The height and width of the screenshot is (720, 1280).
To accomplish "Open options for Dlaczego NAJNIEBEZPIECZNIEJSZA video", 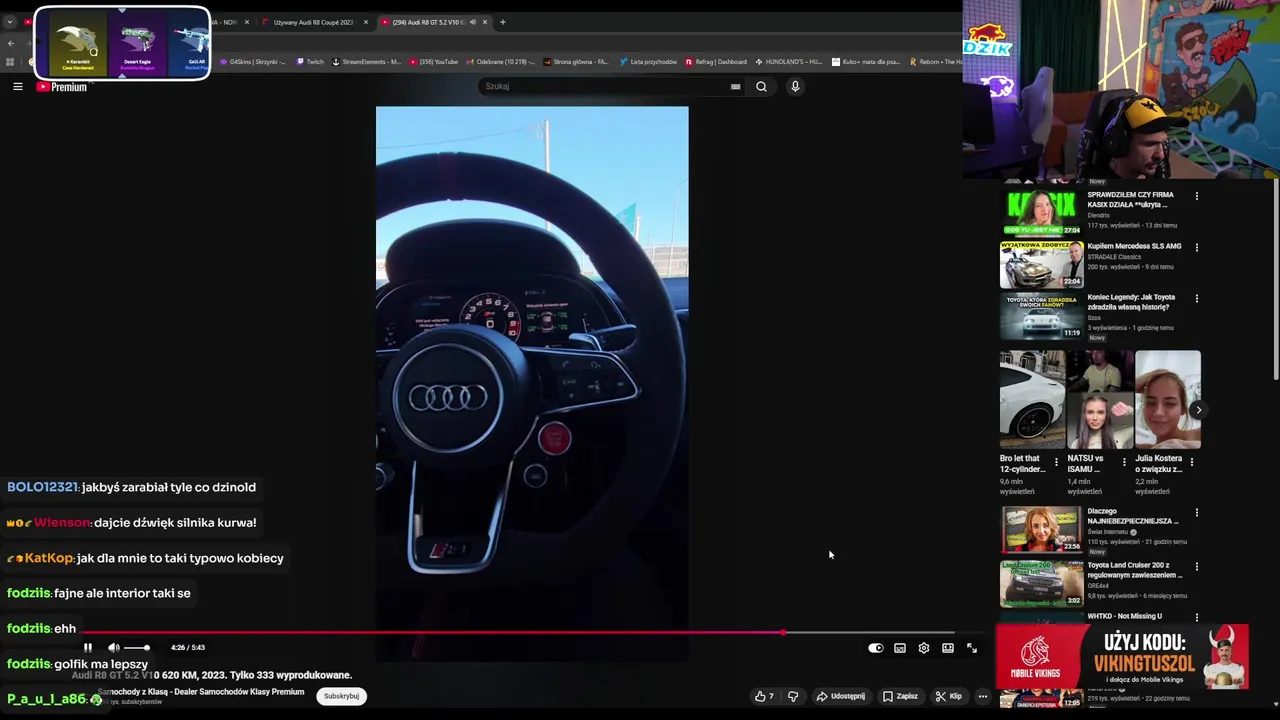I will coord(1196,513).
